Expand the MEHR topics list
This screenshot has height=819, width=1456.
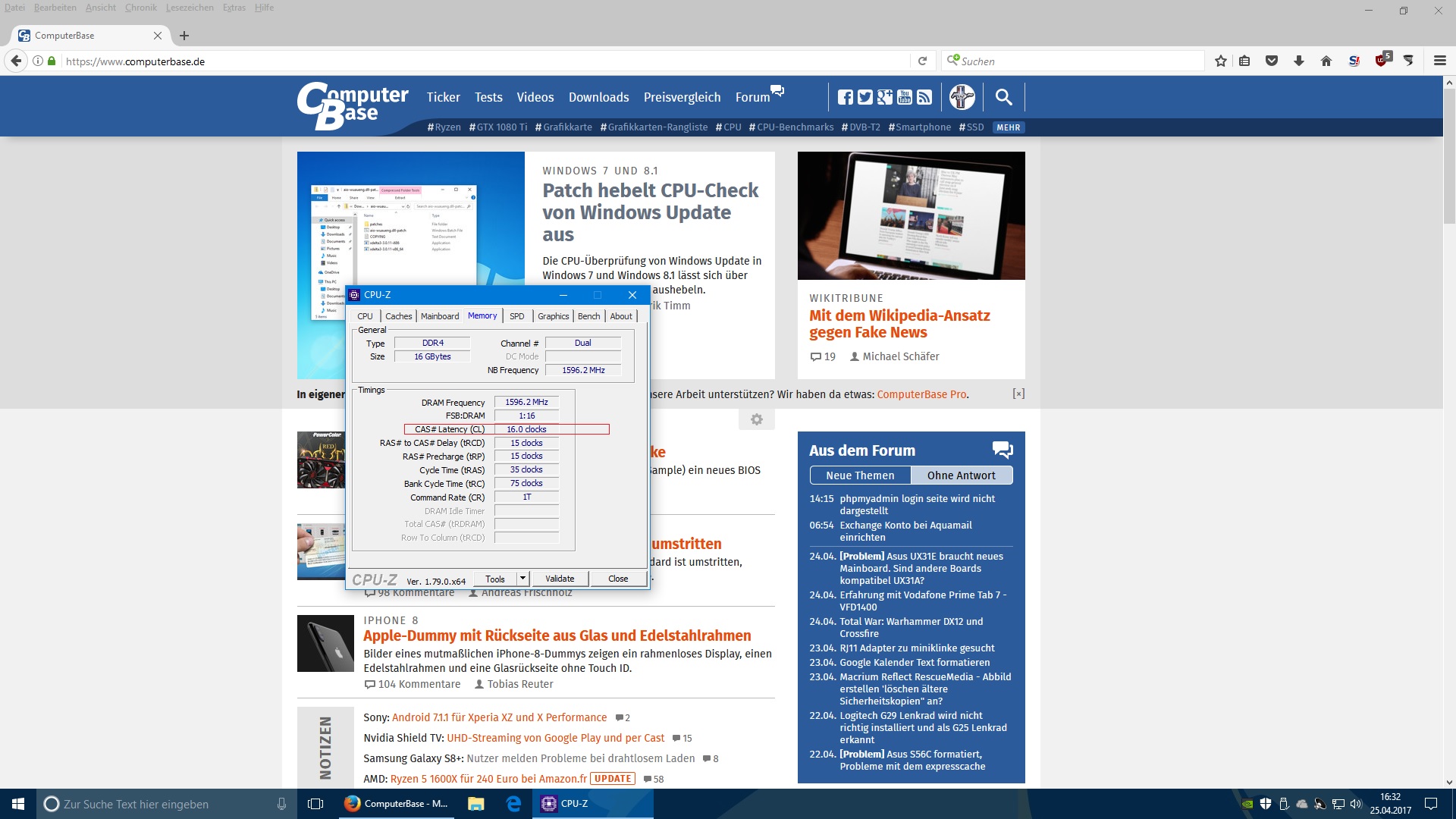point(1008,127)
